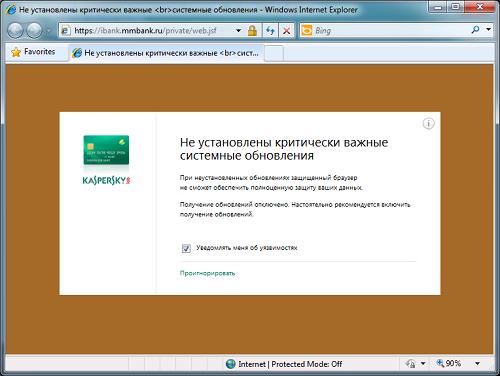Expand the address bar history dropdown
The width and height of the screenshot is (500, 376).
(238, 31)
